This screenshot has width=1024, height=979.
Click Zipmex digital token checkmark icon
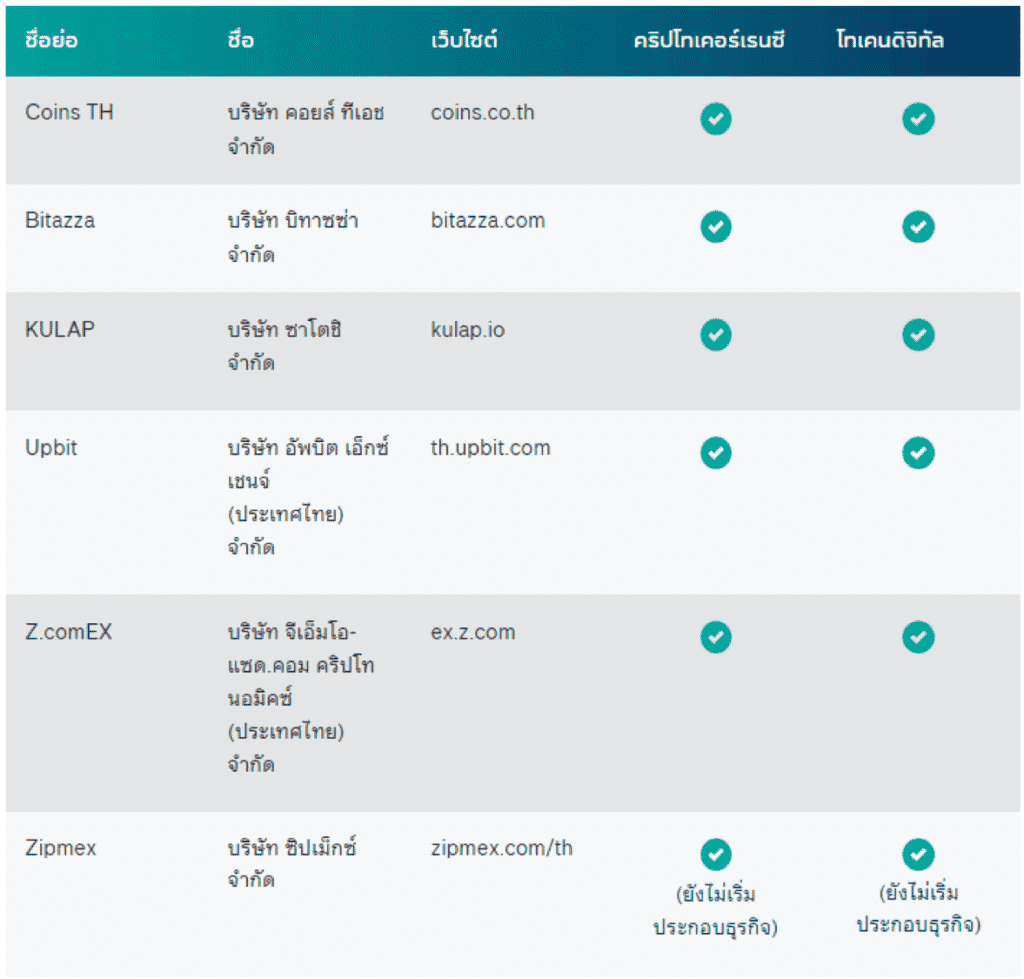tap(918, 854)
